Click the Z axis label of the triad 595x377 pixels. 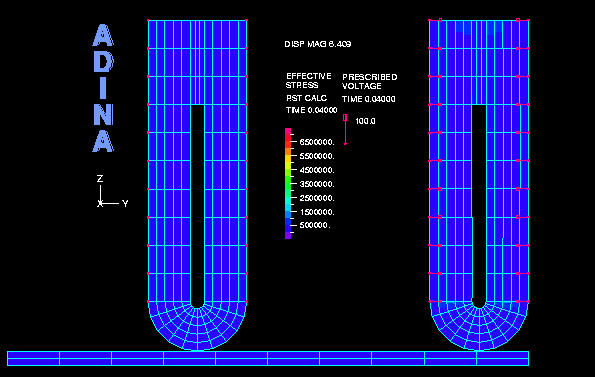100,179
